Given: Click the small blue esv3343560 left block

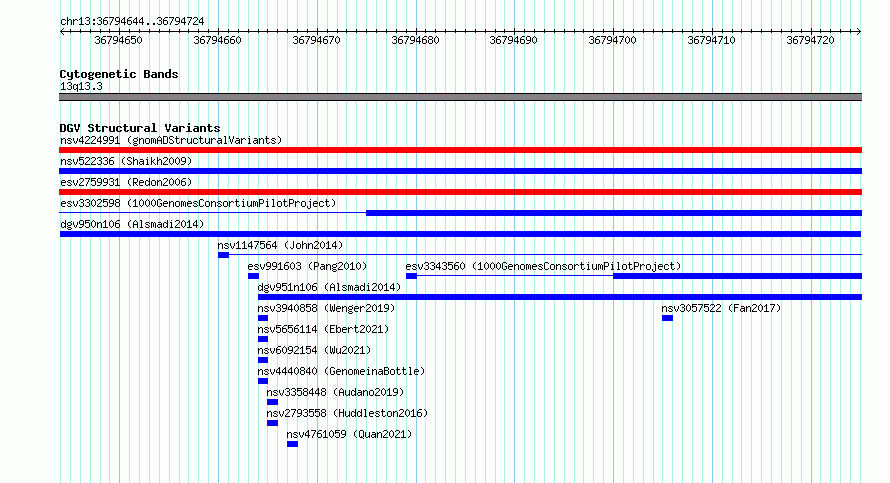Looking at the screenshot, I should [x=412, y=276].
